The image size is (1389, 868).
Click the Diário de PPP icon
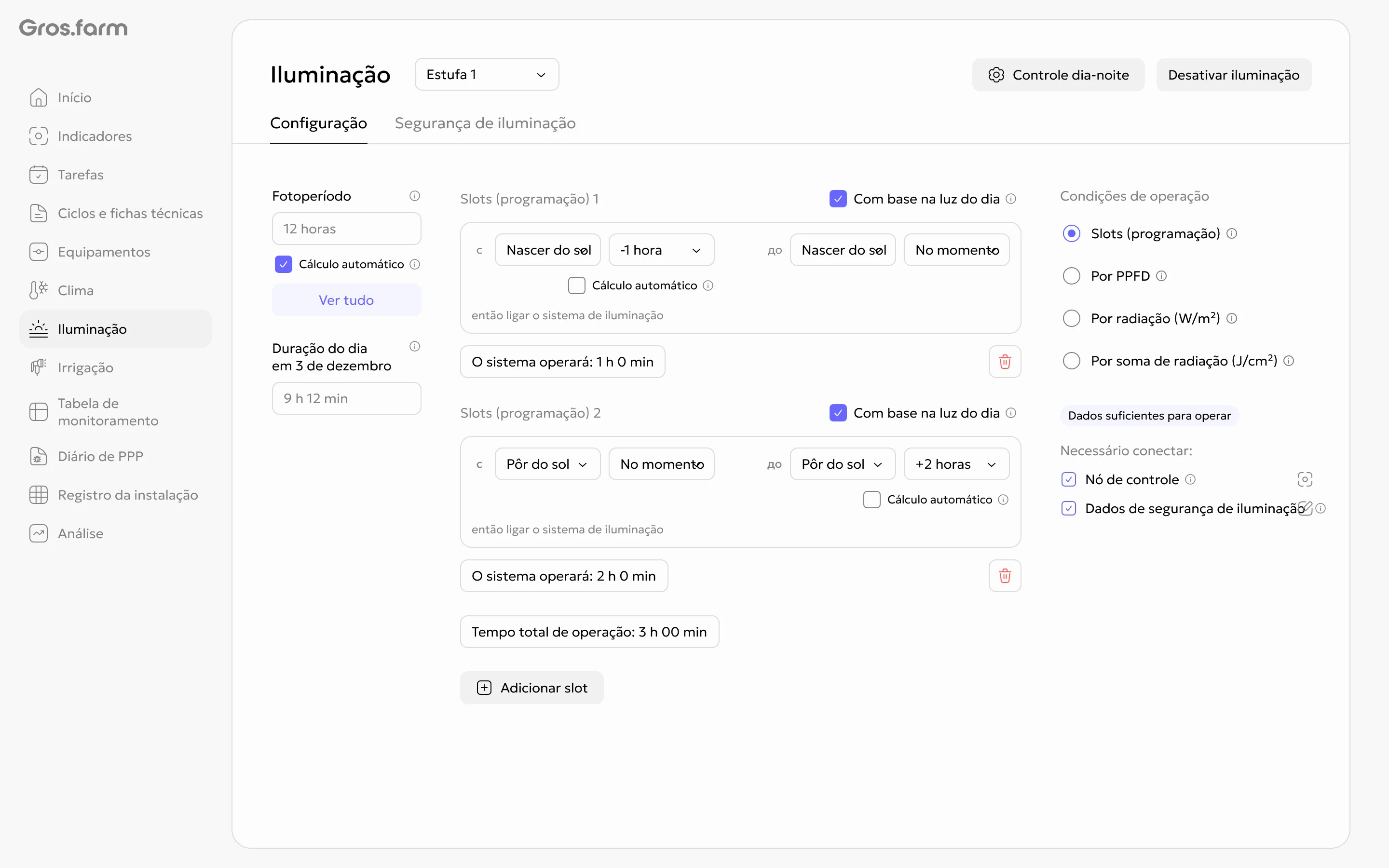pyautogui.click(x=39, y=456)
